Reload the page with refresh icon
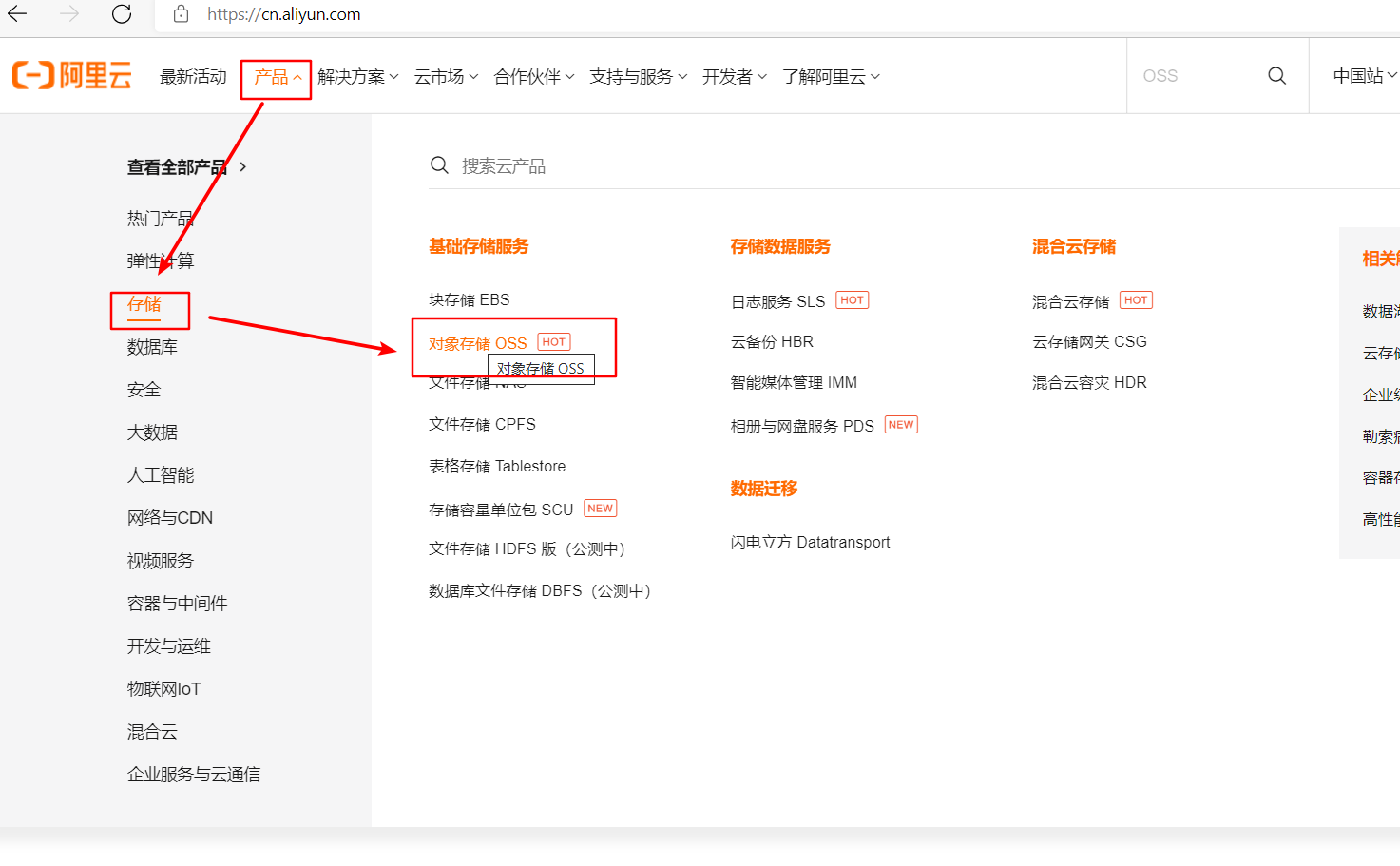The width and height of the screenshot is (1400, 866). [122, 14]
